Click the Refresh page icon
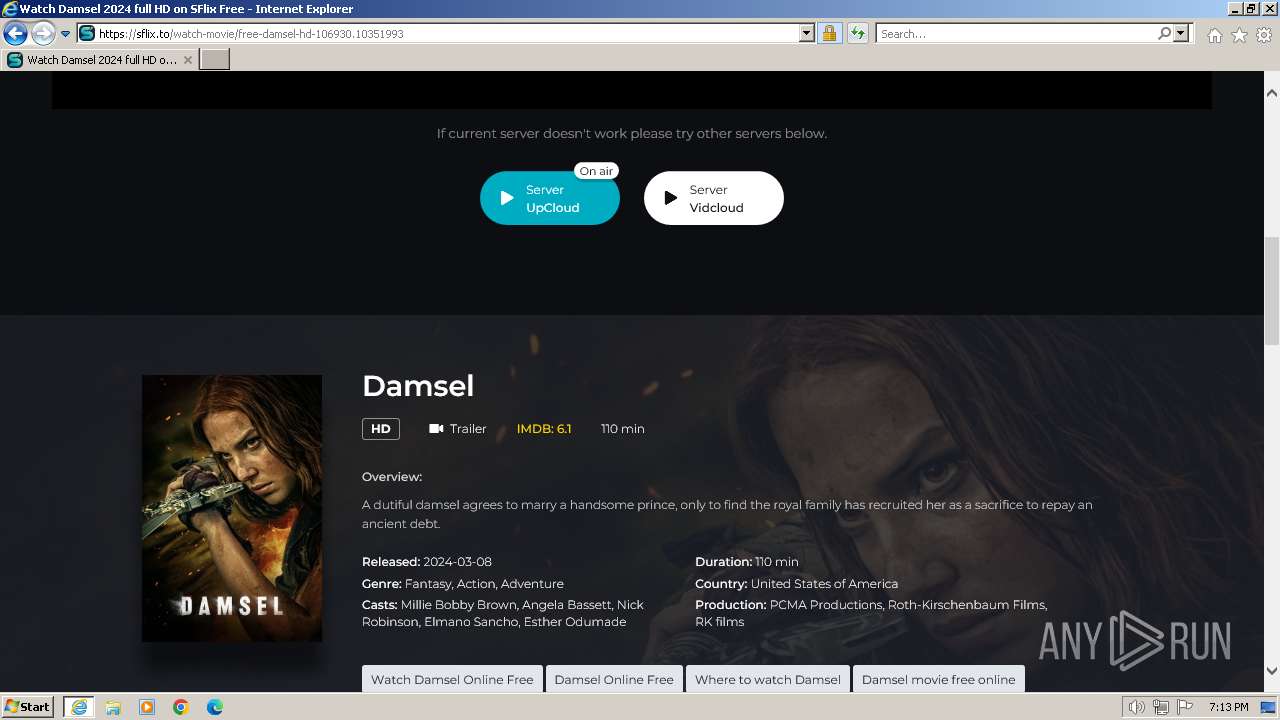1280x720 pixels. [858, 34]
